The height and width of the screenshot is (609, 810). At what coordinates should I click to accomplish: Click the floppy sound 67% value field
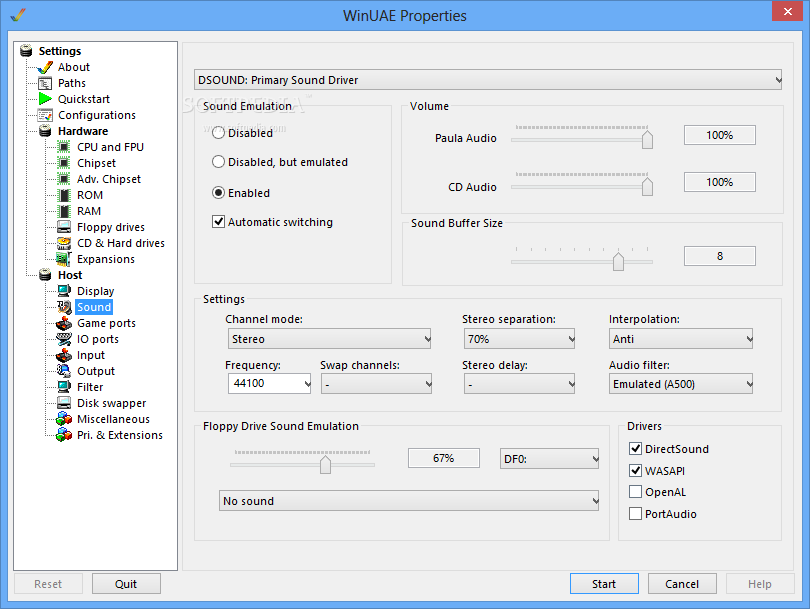click(x=444, y=458)
